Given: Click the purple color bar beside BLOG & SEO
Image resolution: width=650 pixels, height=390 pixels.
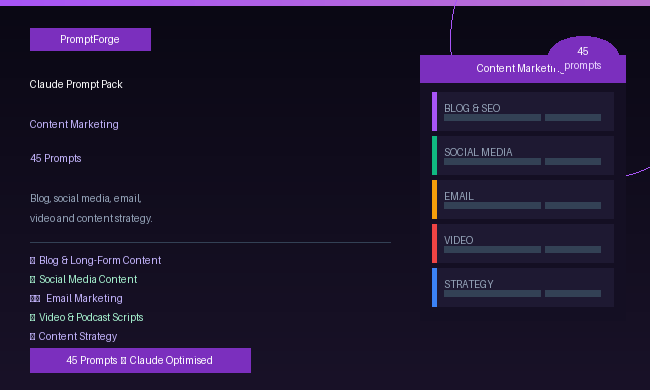Looking at the screenshot, I should 434,111.
